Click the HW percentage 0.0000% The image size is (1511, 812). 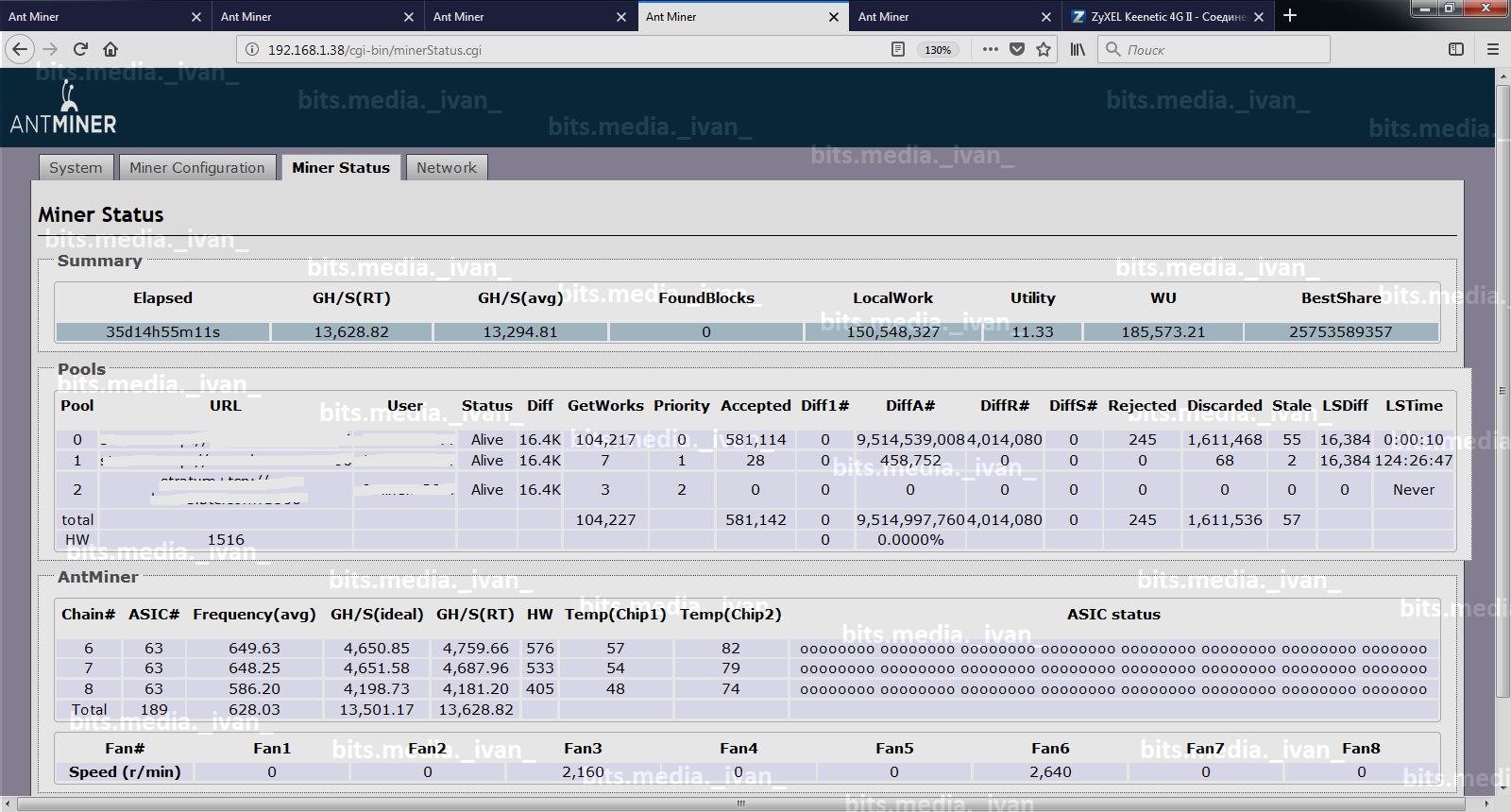tap(910, 539)
